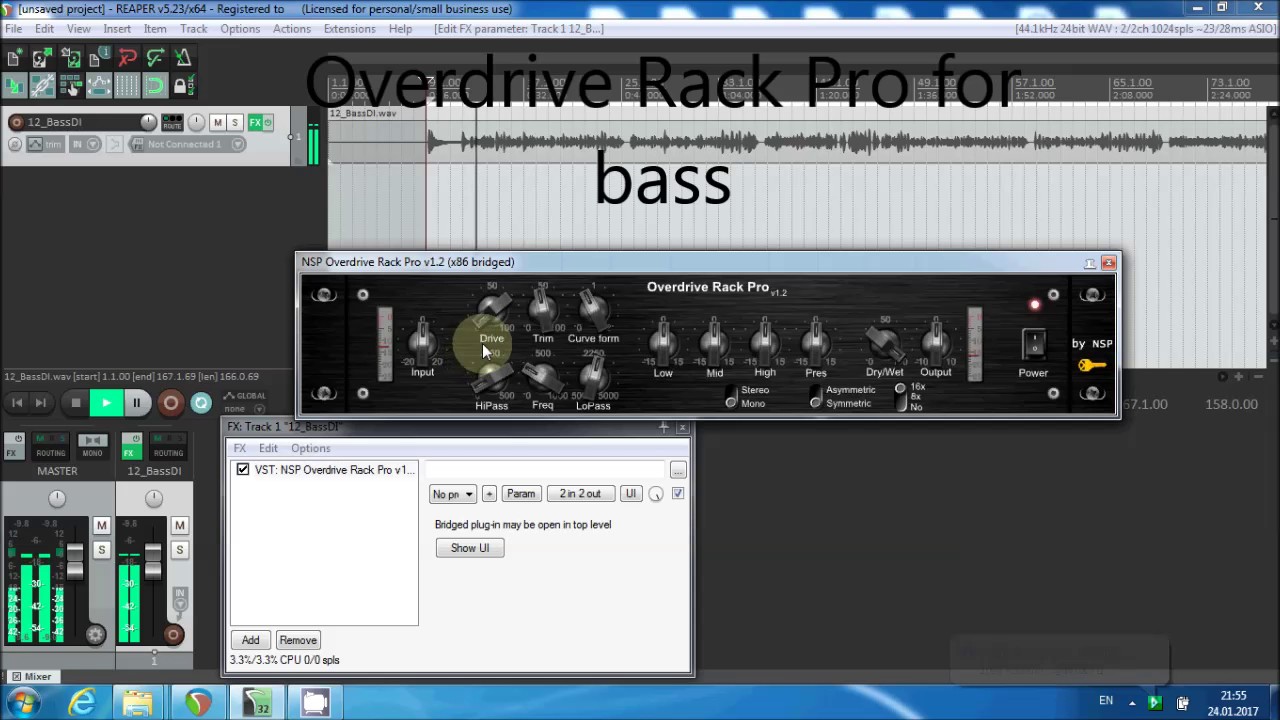Open the No preset dropdown in FX window
1280x720 pixels.
pyautogui.click(x=453, y=494)
